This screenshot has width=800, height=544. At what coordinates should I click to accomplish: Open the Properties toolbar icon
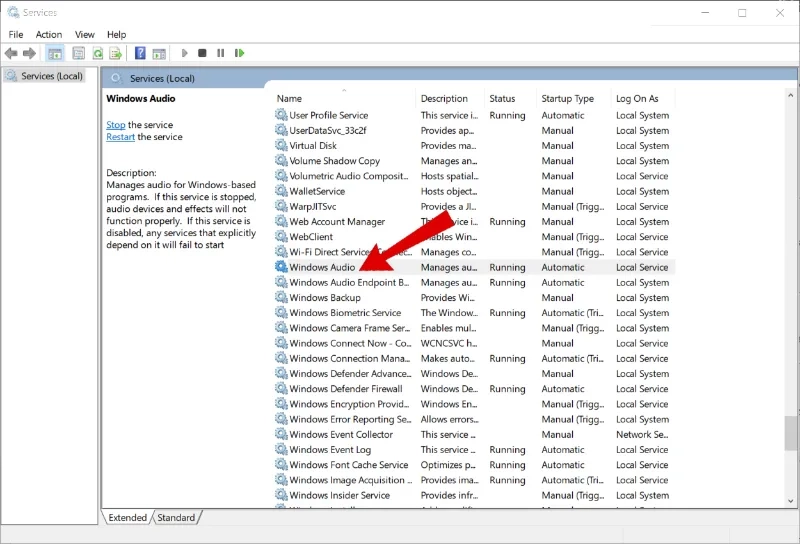tap(79, 53)
